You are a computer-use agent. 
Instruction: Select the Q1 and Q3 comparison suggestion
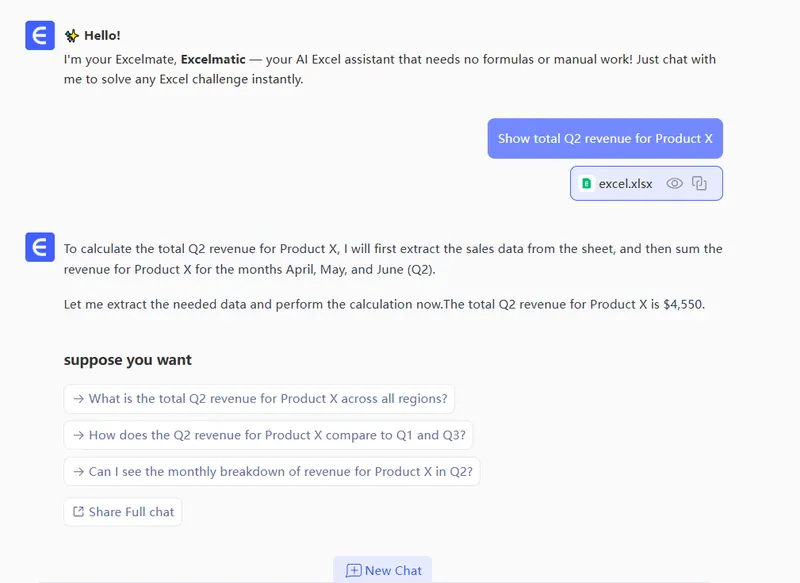pos(277,435)
